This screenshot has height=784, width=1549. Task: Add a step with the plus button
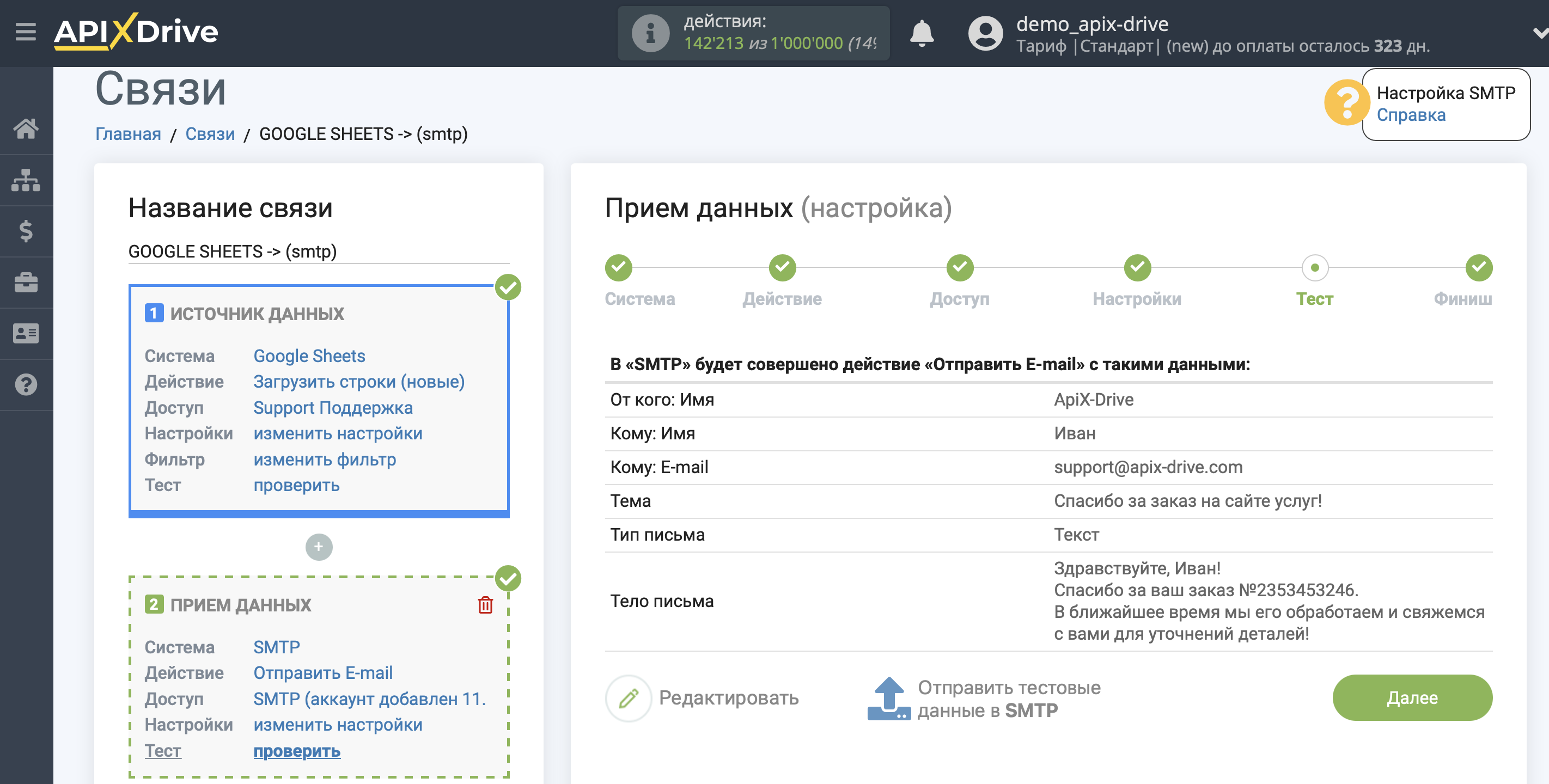point(319,547)
